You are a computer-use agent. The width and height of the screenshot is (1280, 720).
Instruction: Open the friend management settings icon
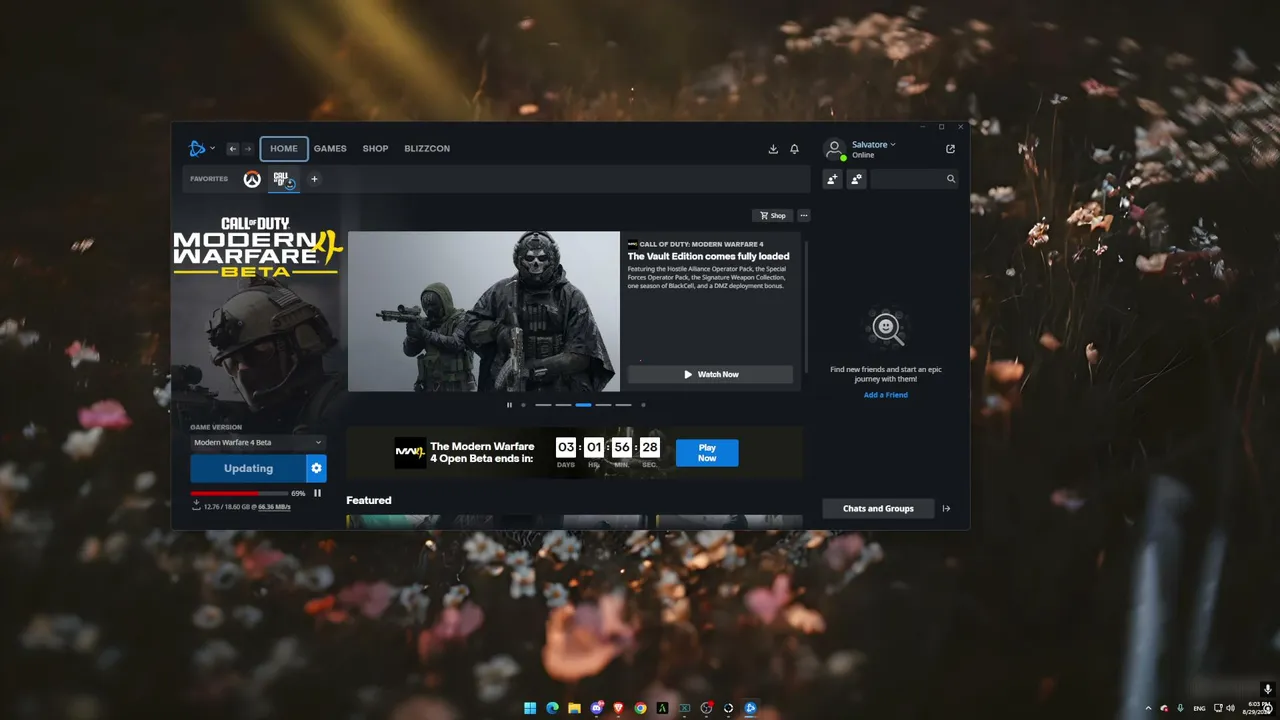pos(857,179)
